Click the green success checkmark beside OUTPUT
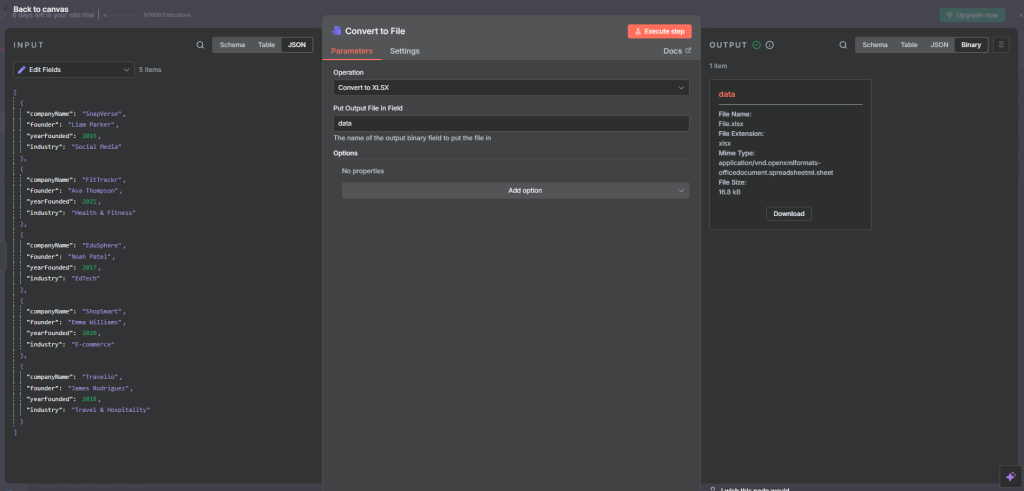 757,45
